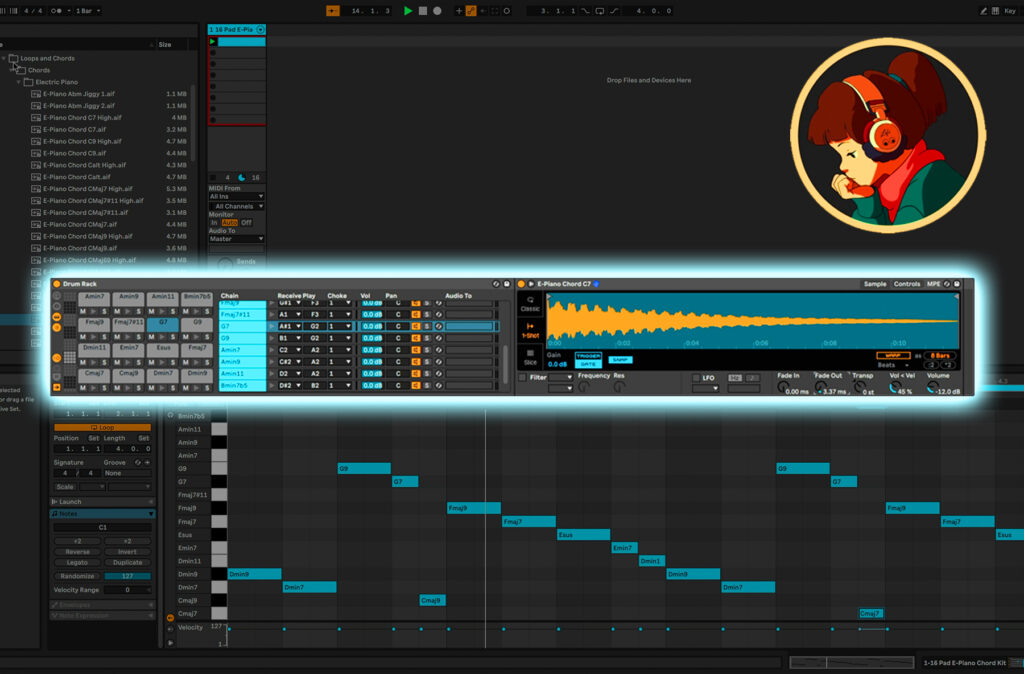1024x674 pixels.
Task: Open the MIDI From All Ins dropdown
Action: (235, 196)
